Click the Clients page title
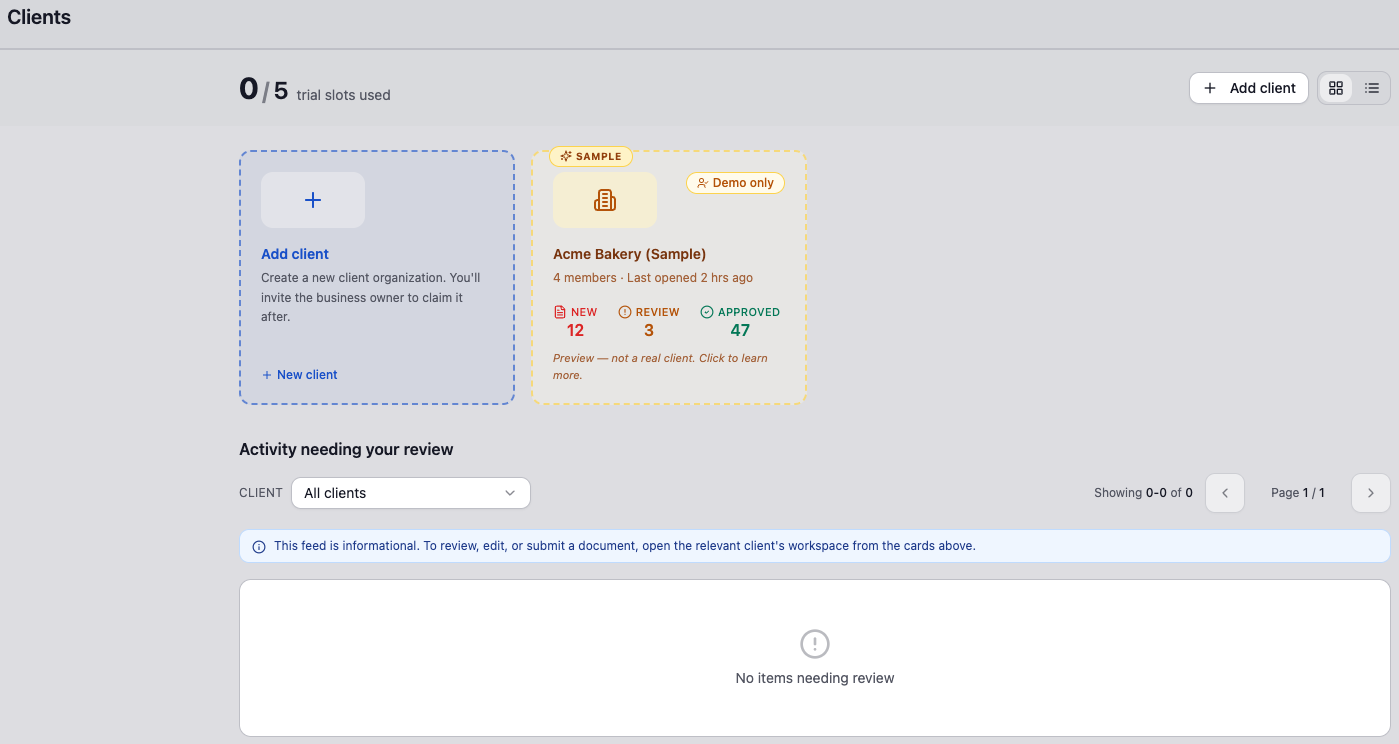 point(39,17)
